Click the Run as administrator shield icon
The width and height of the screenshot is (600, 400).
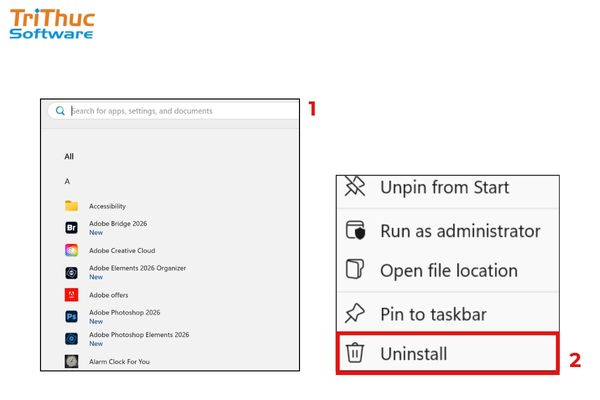[x=355, y=230]
